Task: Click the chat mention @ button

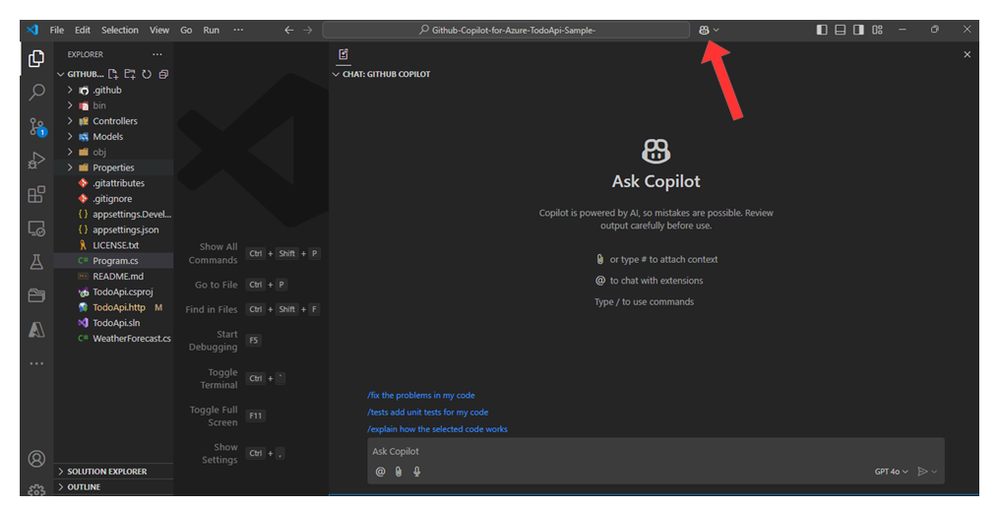Action: [x=380, y=471]
